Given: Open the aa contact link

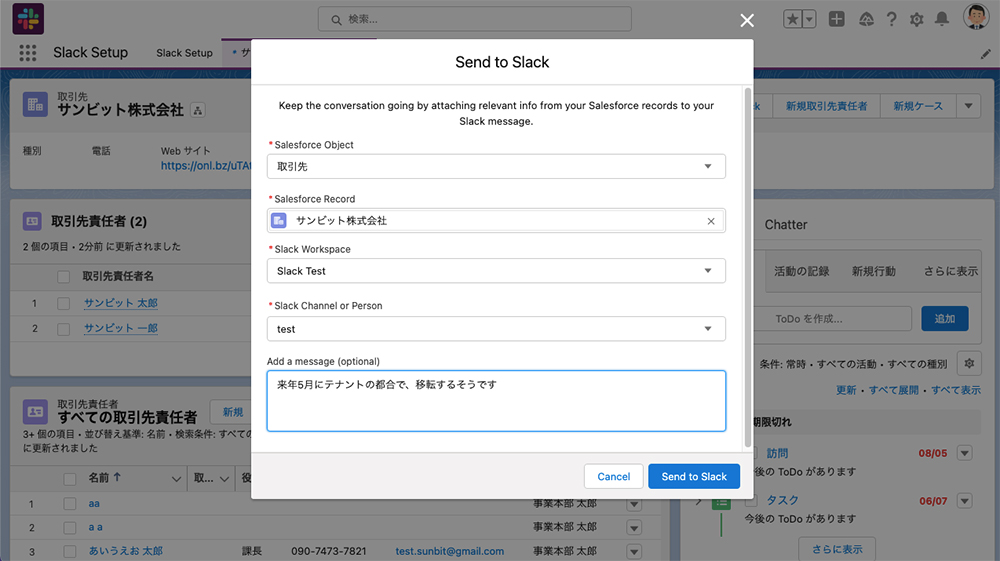Looking at the screenshot, I should 94,504.
